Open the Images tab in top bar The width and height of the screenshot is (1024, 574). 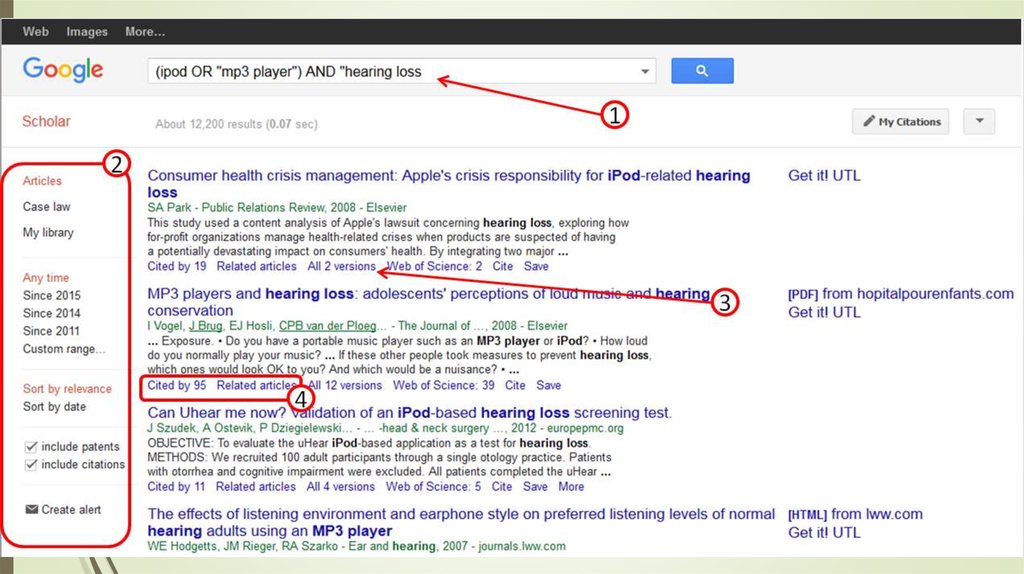(87, 32)
